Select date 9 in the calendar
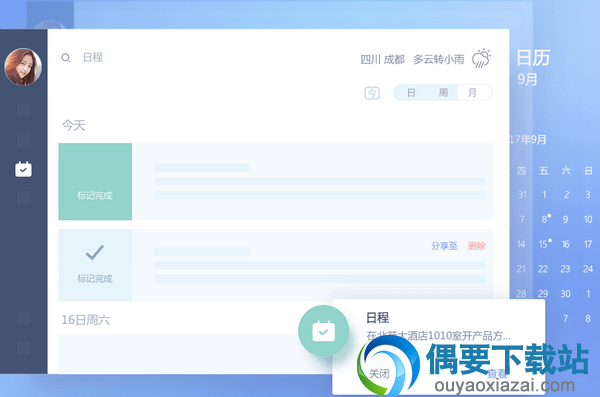The height and width of the screenshot is (397, 600). (x=565, y=219)
